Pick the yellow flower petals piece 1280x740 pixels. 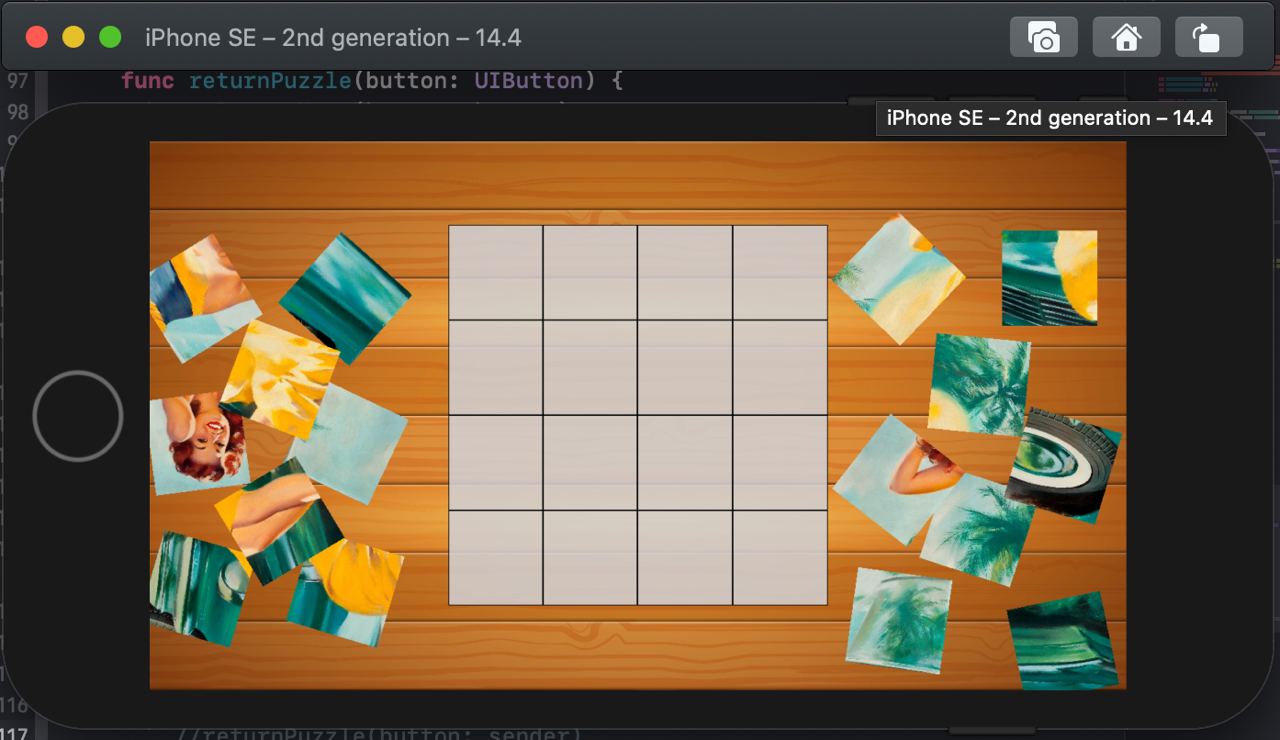coord(280,380)
